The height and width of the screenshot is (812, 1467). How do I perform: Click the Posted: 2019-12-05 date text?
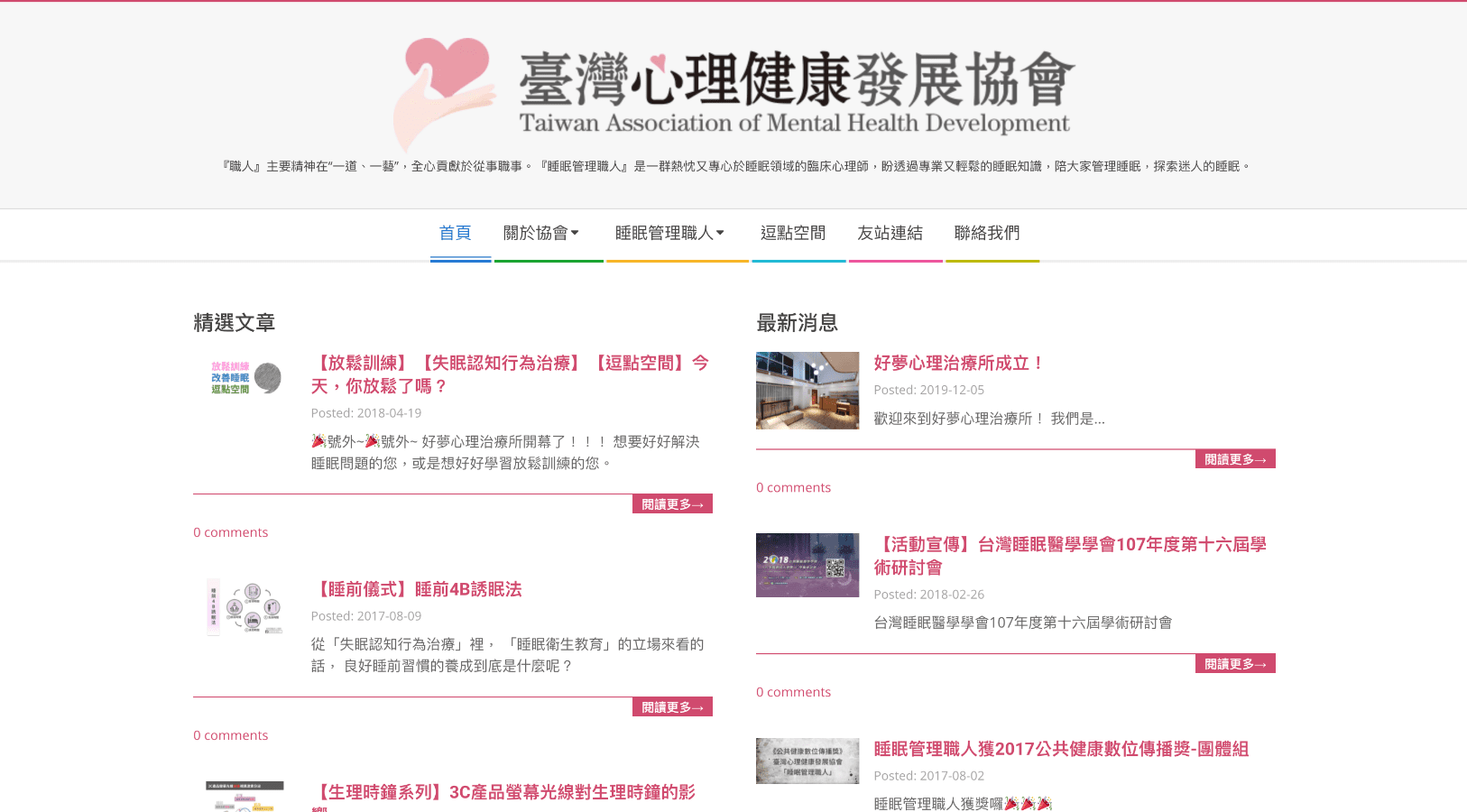928,390
